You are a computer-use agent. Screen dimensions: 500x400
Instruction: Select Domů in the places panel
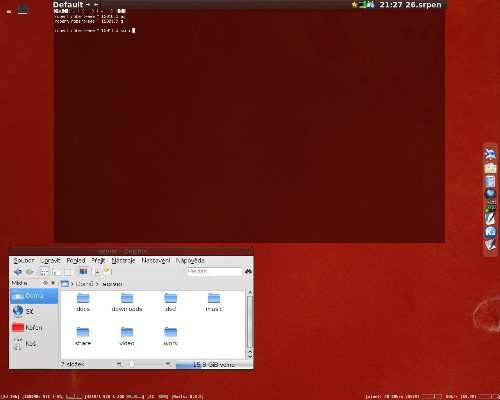pyautogui.click(x=34, y=296)
